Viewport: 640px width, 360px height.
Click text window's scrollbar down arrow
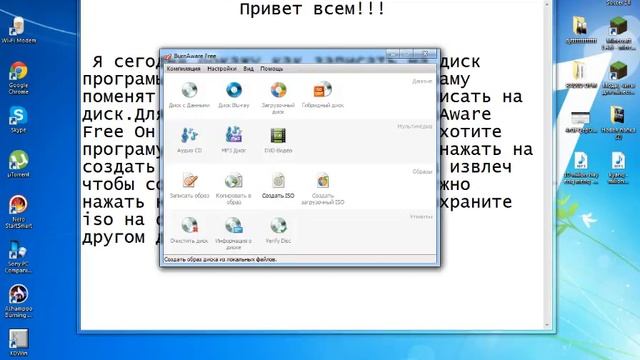pos(547,325)
